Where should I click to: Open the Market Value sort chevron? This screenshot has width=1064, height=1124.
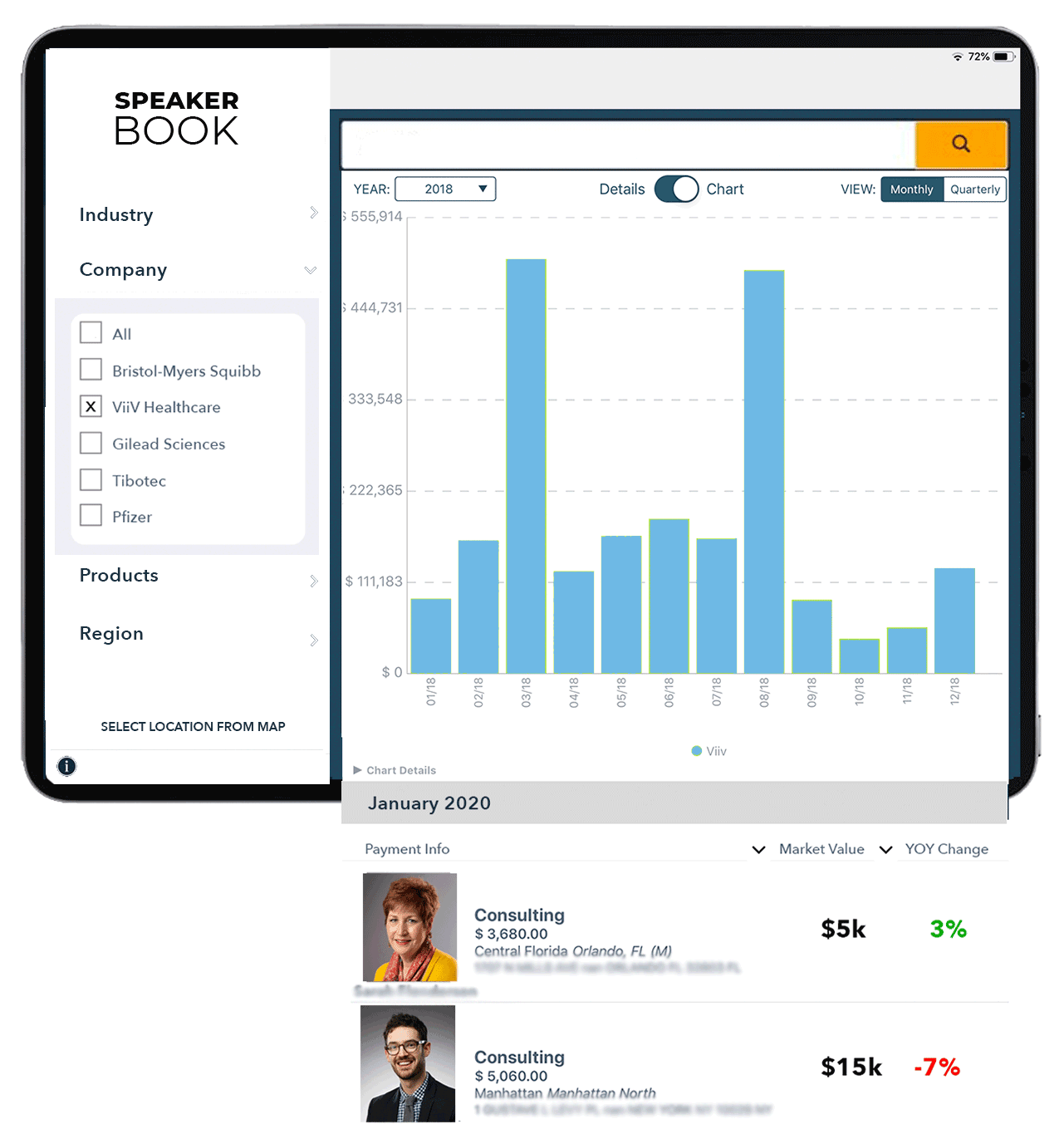pyautogui.click(x=758, y=849)
